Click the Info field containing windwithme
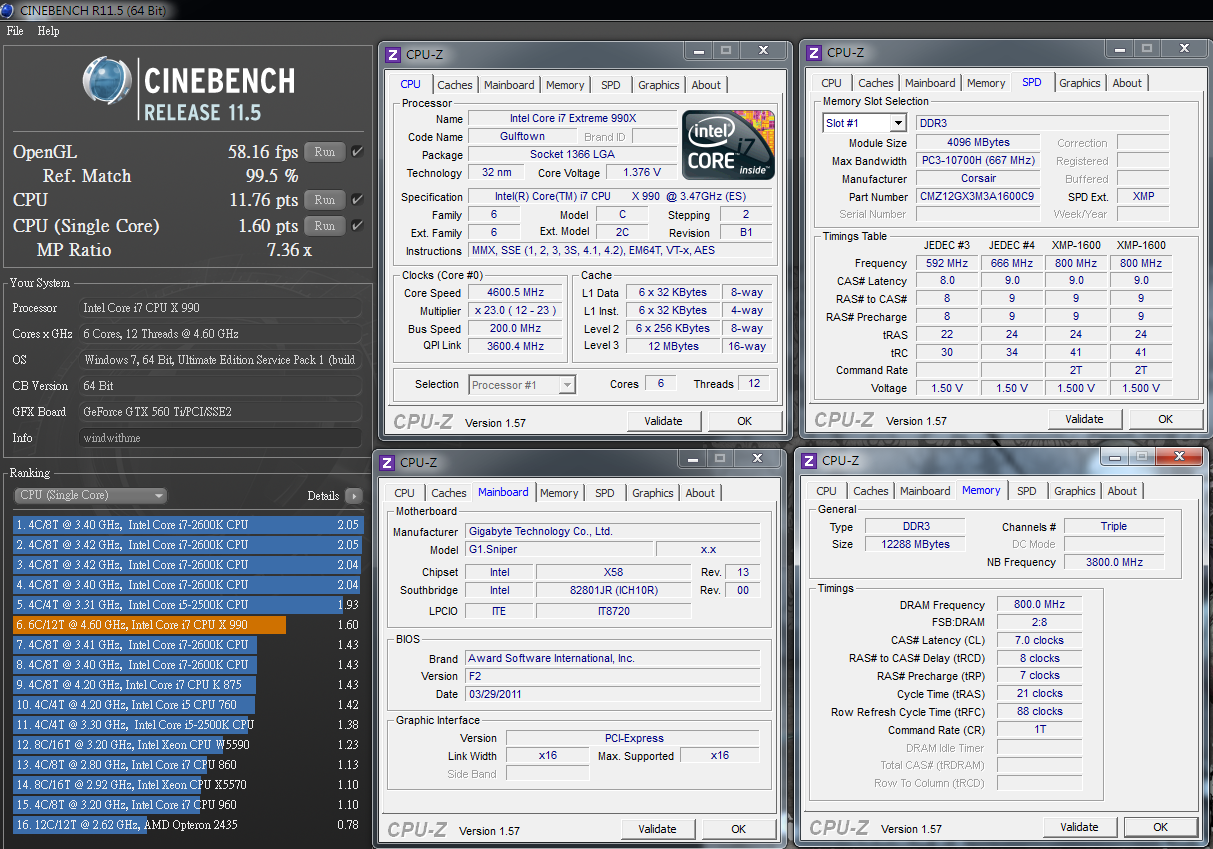Viewport: 1213px width, 849px height. pos(220,438)
